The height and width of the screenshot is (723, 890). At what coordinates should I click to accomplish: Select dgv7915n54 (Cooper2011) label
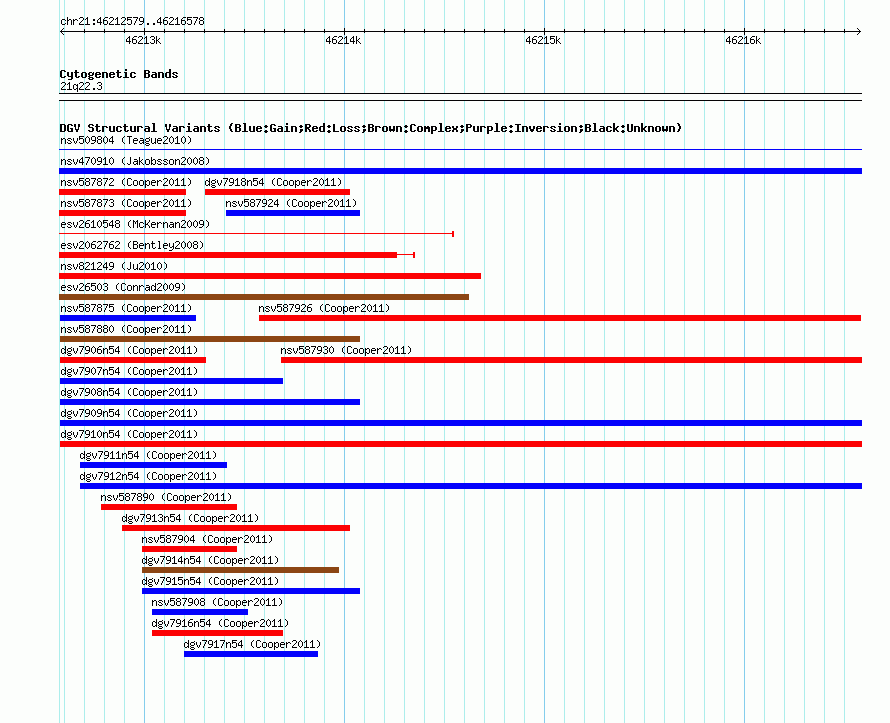[x=210, y=581]
